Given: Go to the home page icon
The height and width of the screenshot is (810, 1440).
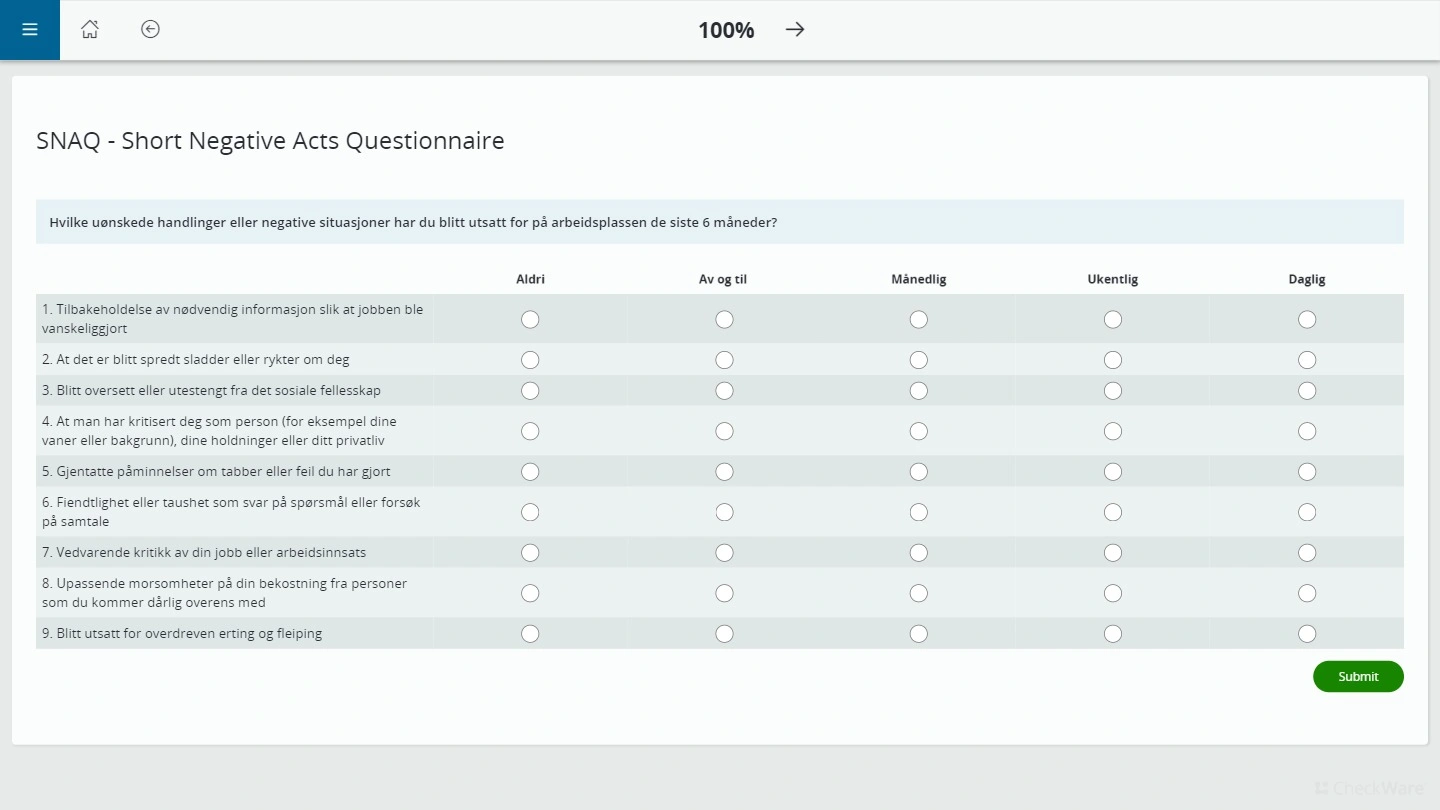Looking at the screenshot, I should pos(90,30).
